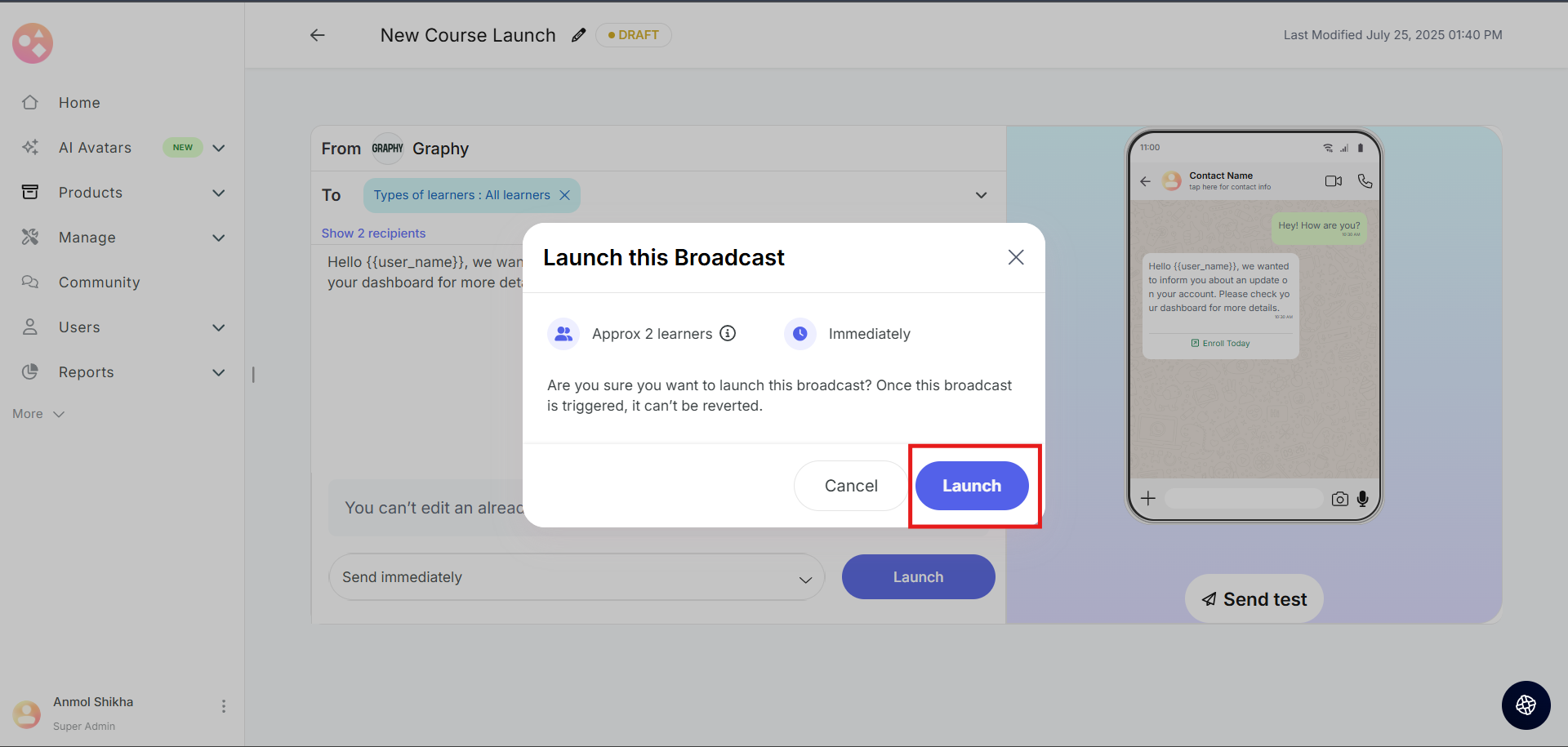
Task: Open the Send immediately schedule dropdown
Action: tap(576, 577)
